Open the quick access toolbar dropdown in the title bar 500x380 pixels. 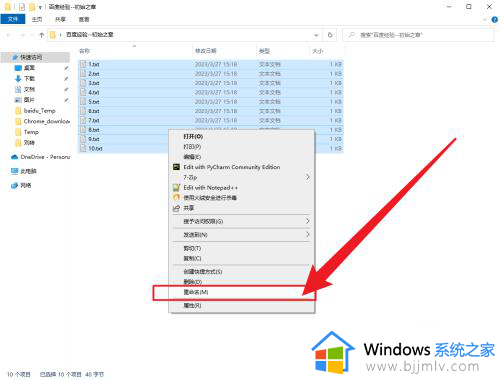tap(40, 7)
